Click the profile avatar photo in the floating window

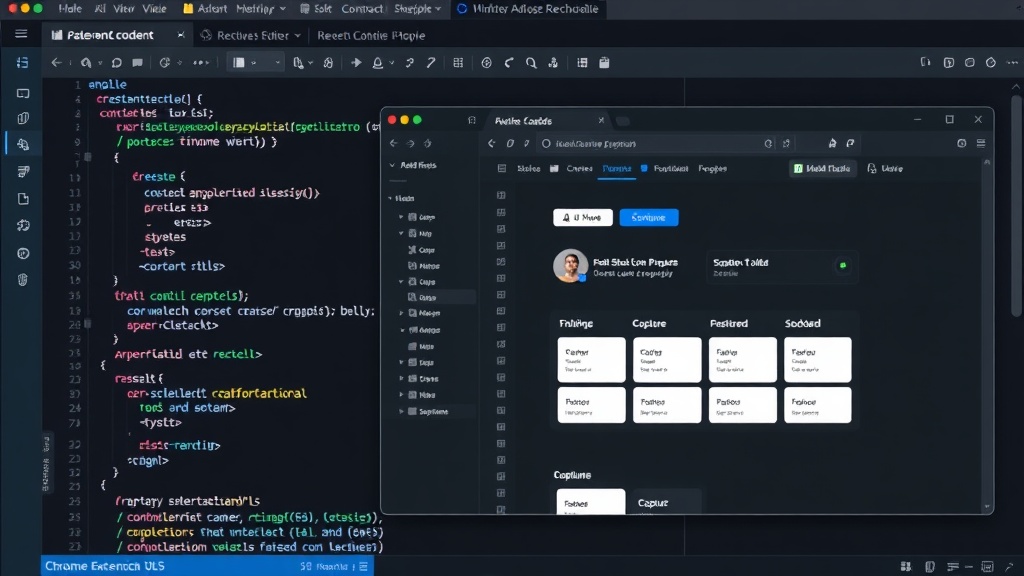click(570, 265)
